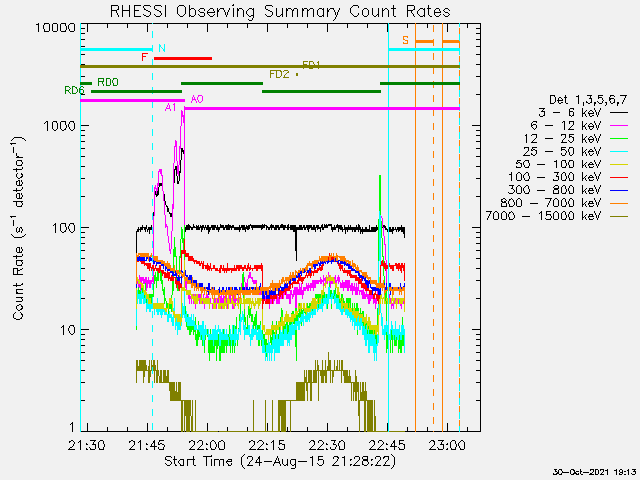Click the 10000 y-axis label
The height and width of the screenshot is (480, 640).
tap(55, 28)
